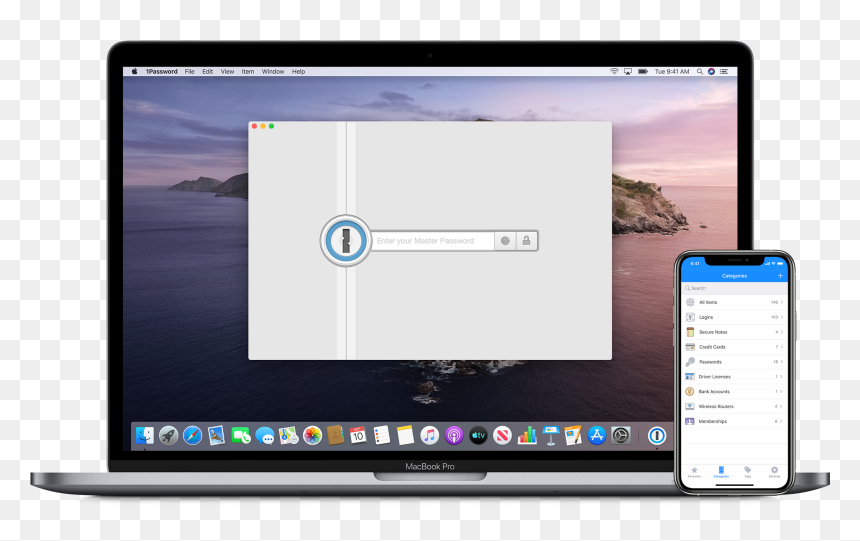
Task: Open Messages speech bubble in Dock
Action: (x=264, y=436)
